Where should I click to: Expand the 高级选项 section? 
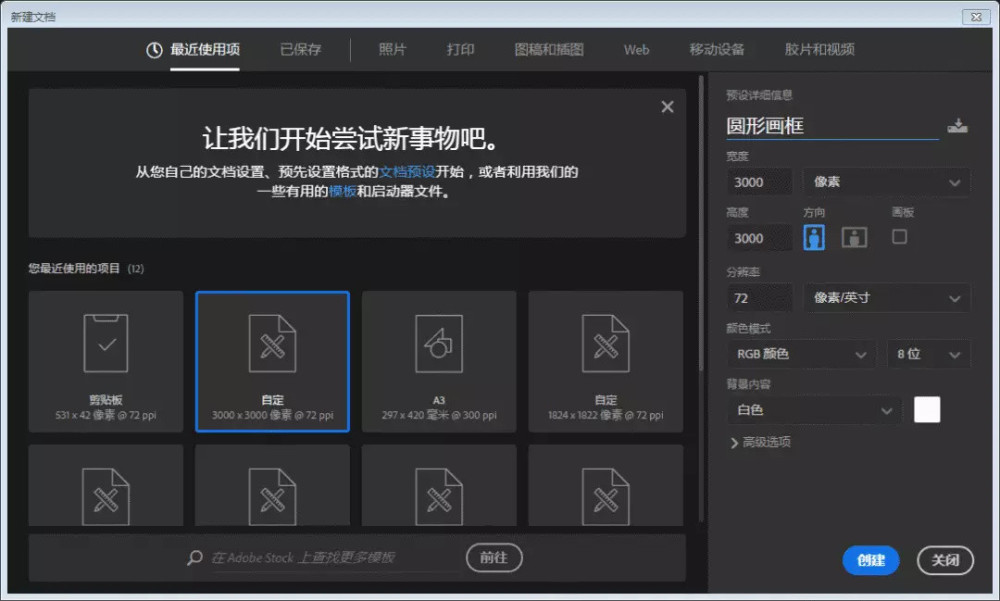764,442
